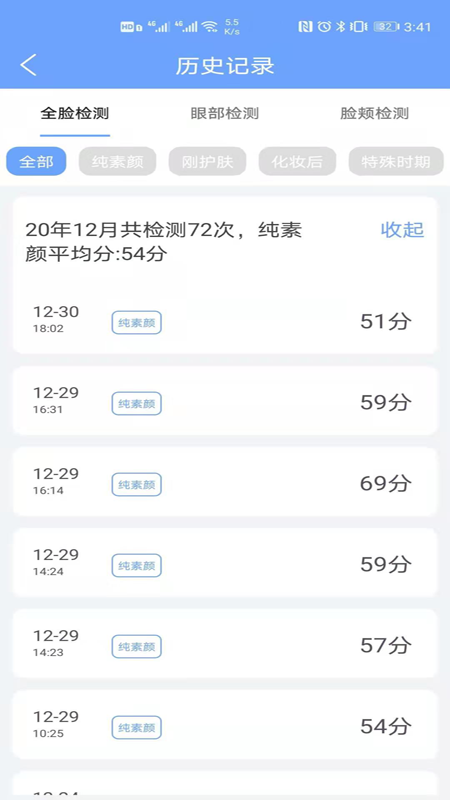Screen dimensions: 450x800
Task: Switch to the 眼部检测 tab
Action: [x=225, y=113]
